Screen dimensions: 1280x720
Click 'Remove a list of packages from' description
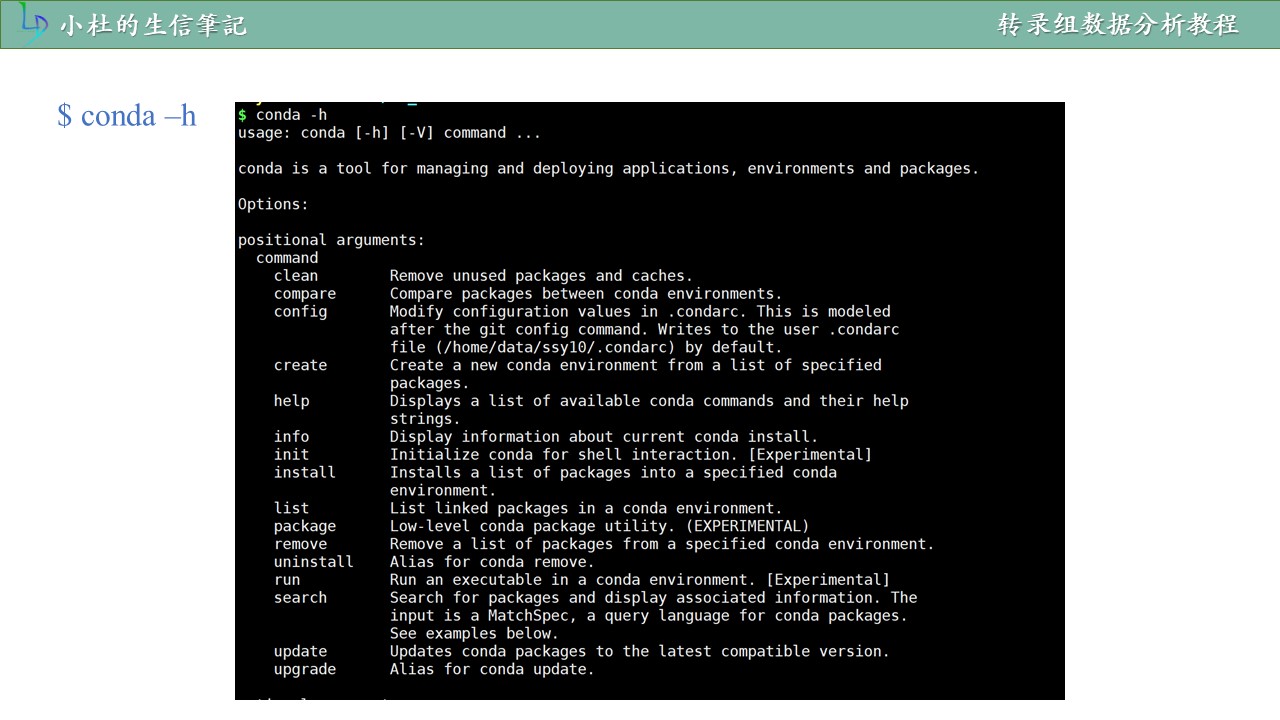click(x=662, y=545)
